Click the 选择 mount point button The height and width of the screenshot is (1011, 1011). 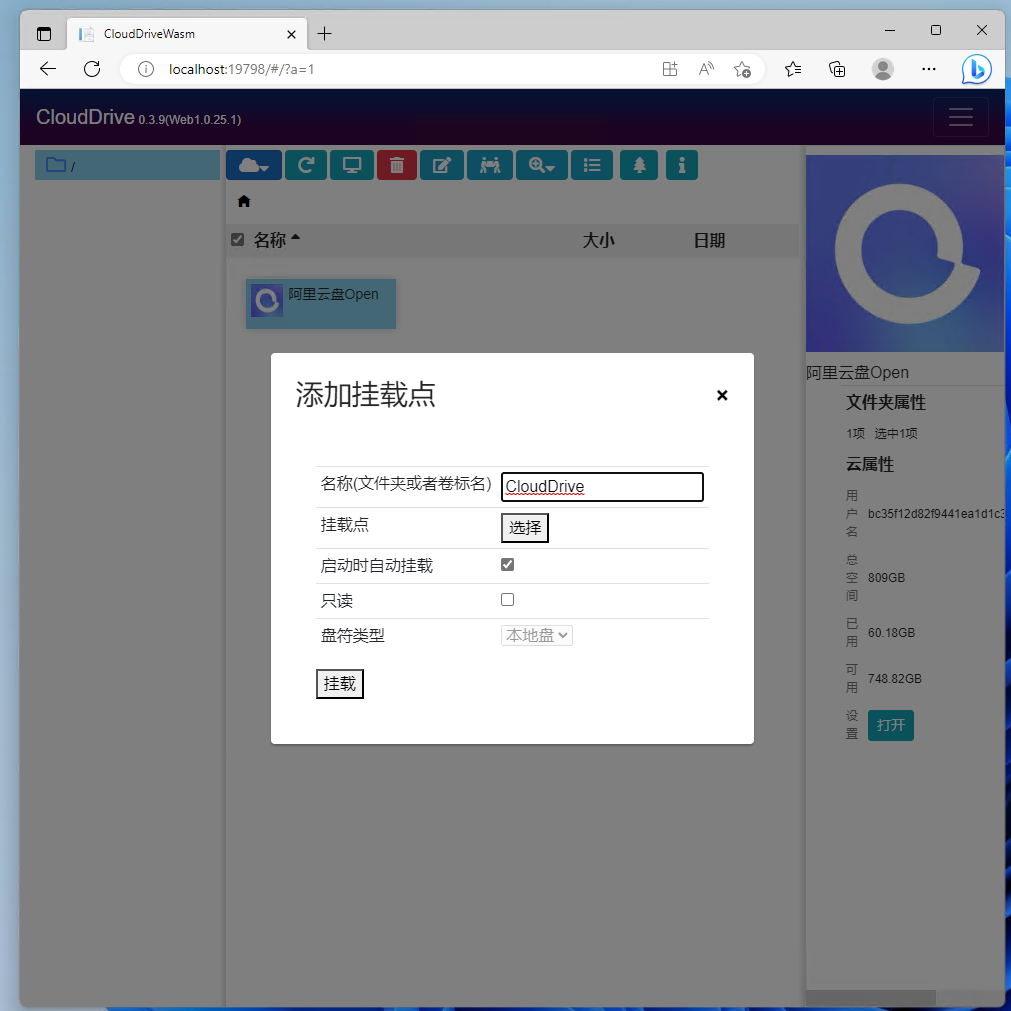coord(524,527)
